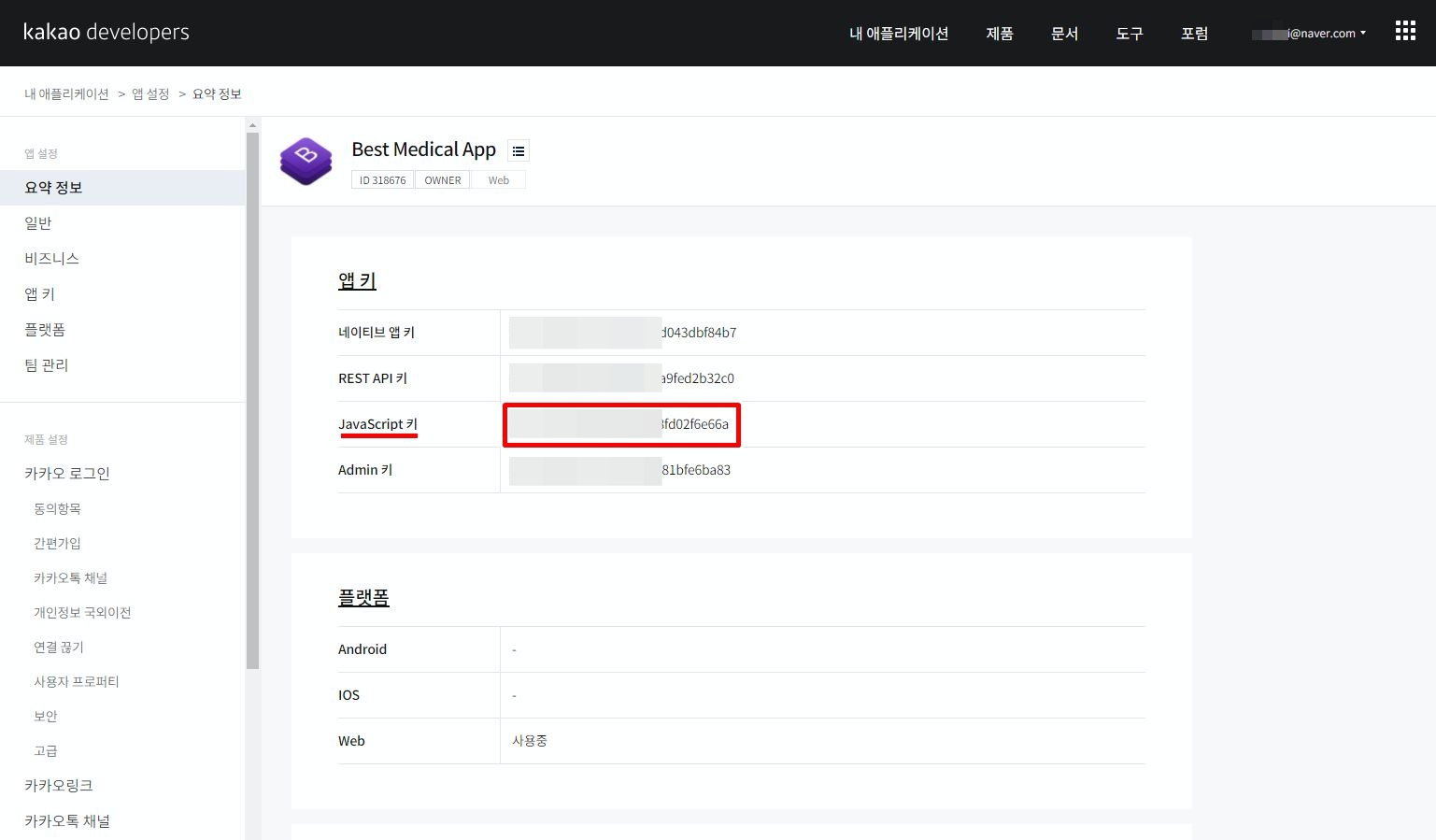Open 연결 끊기 submenu item
This screenshot has height=840, width=1436.
tap(58, 647)
